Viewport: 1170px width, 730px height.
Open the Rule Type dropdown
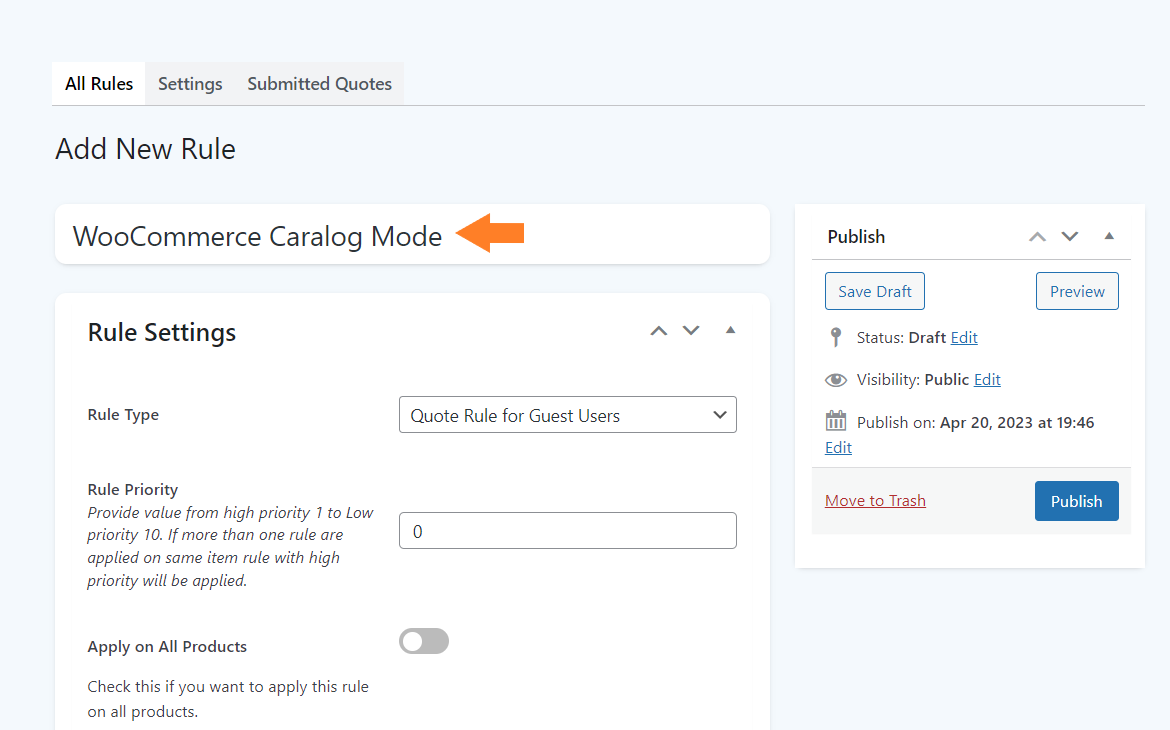pyautogui.click(x=568, y=415)
